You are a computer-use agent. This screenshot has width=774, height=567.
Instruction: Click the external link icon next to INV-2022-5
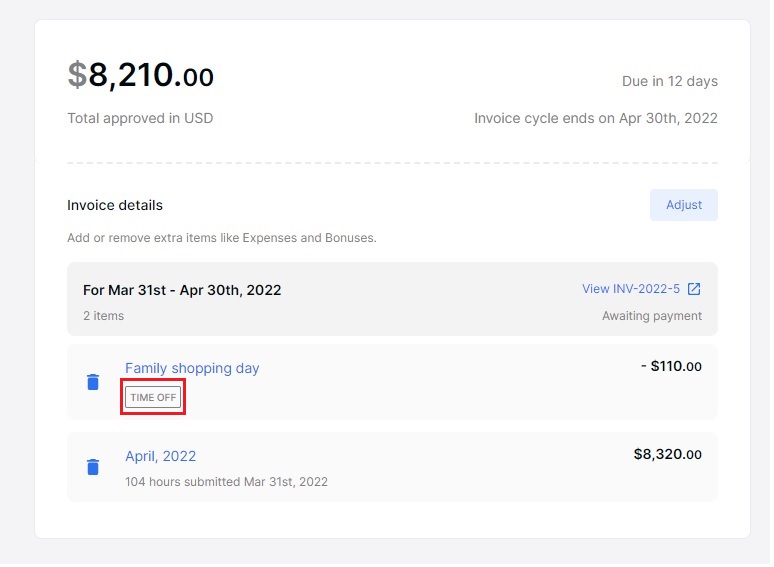coord(694,289)
